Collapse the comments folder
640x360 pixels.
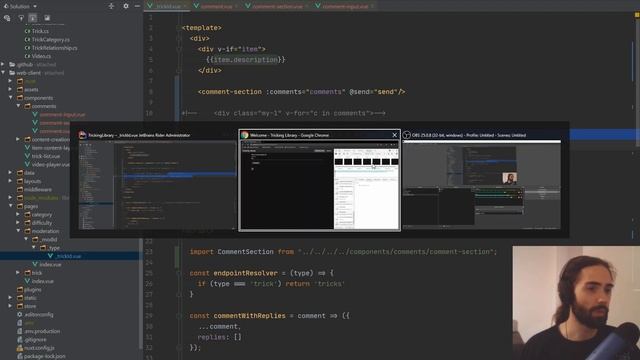[19, 106]
